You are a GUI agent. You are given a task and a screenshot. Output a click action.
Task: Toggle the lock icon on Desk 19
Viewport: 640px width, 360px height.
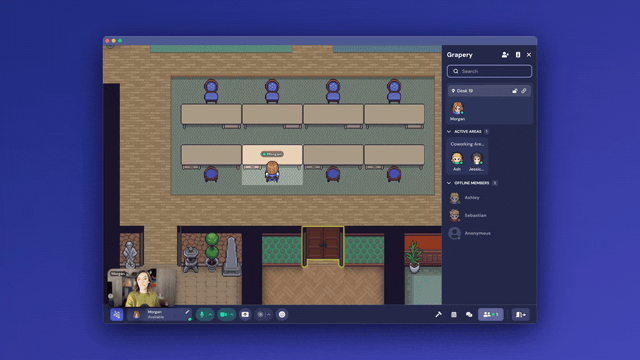point(515,91)
